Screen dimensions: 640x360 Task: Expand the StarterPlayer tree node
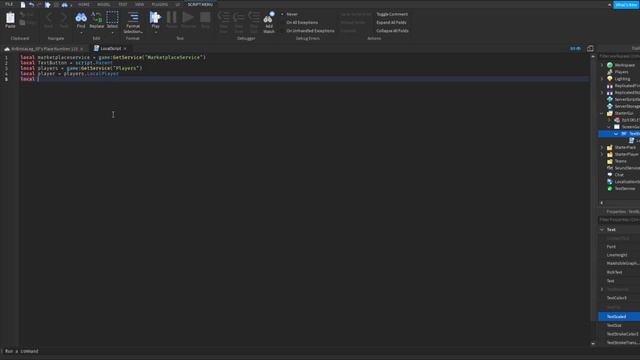[x=602, y=154]
